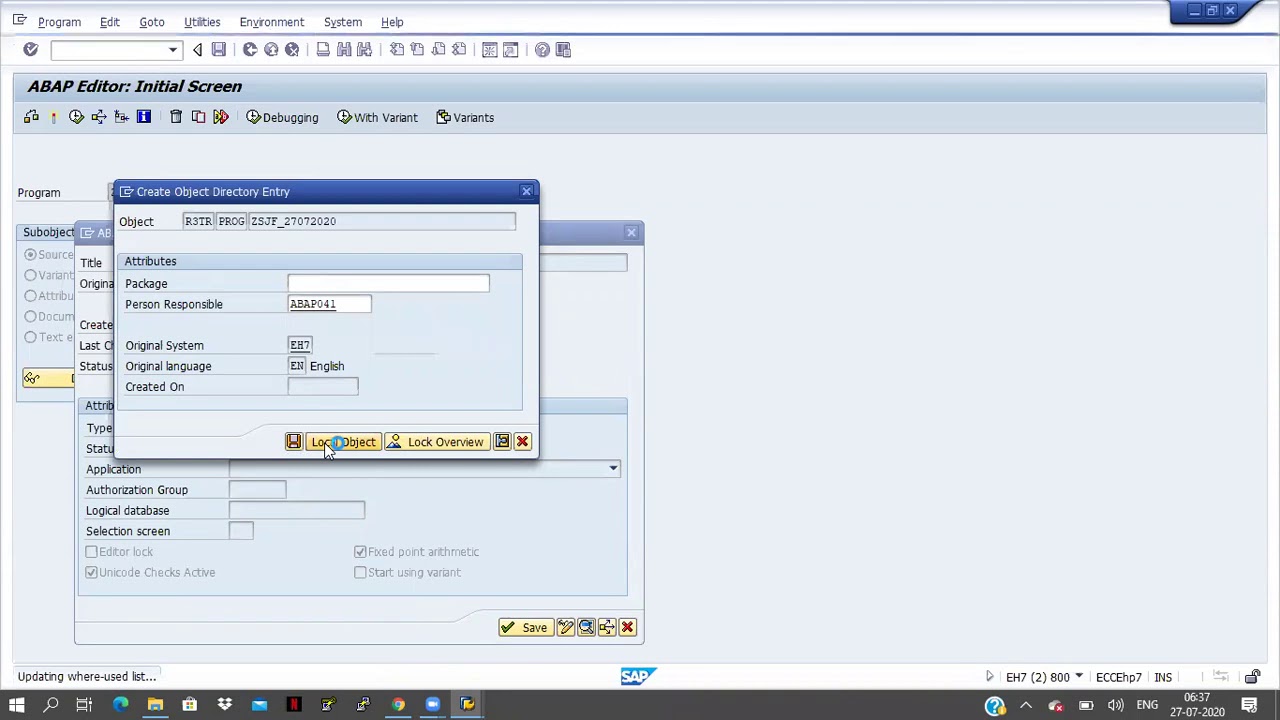Click the save diskette icon beside Lock Object
Image resolution: width=1280 pixels, height=720 pixels.
(294, 442)
